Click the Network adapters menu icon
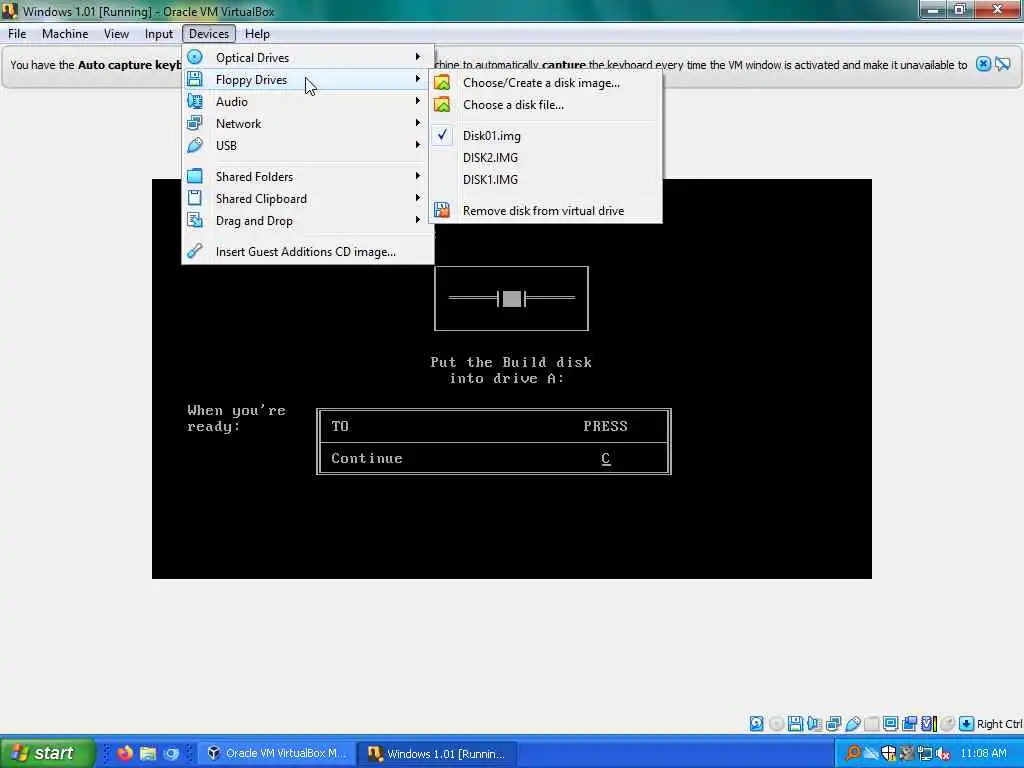Screen dimensions: 1024x768 tap(195, 123)
